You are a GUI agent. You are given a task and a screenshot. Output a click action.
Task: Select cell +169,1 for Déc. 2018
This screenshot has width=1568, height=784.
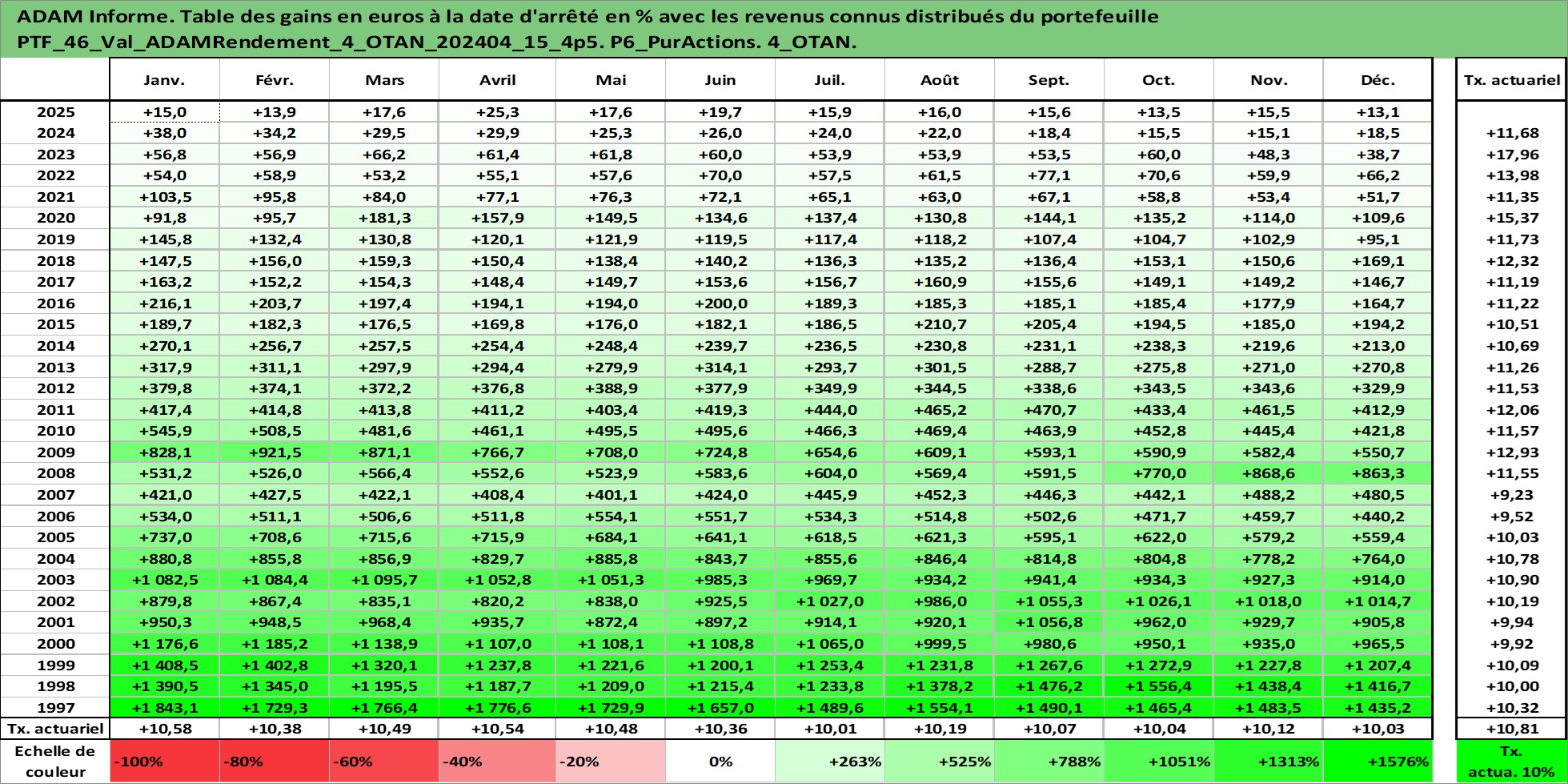pyautogui.click(x=1378, y=261)
